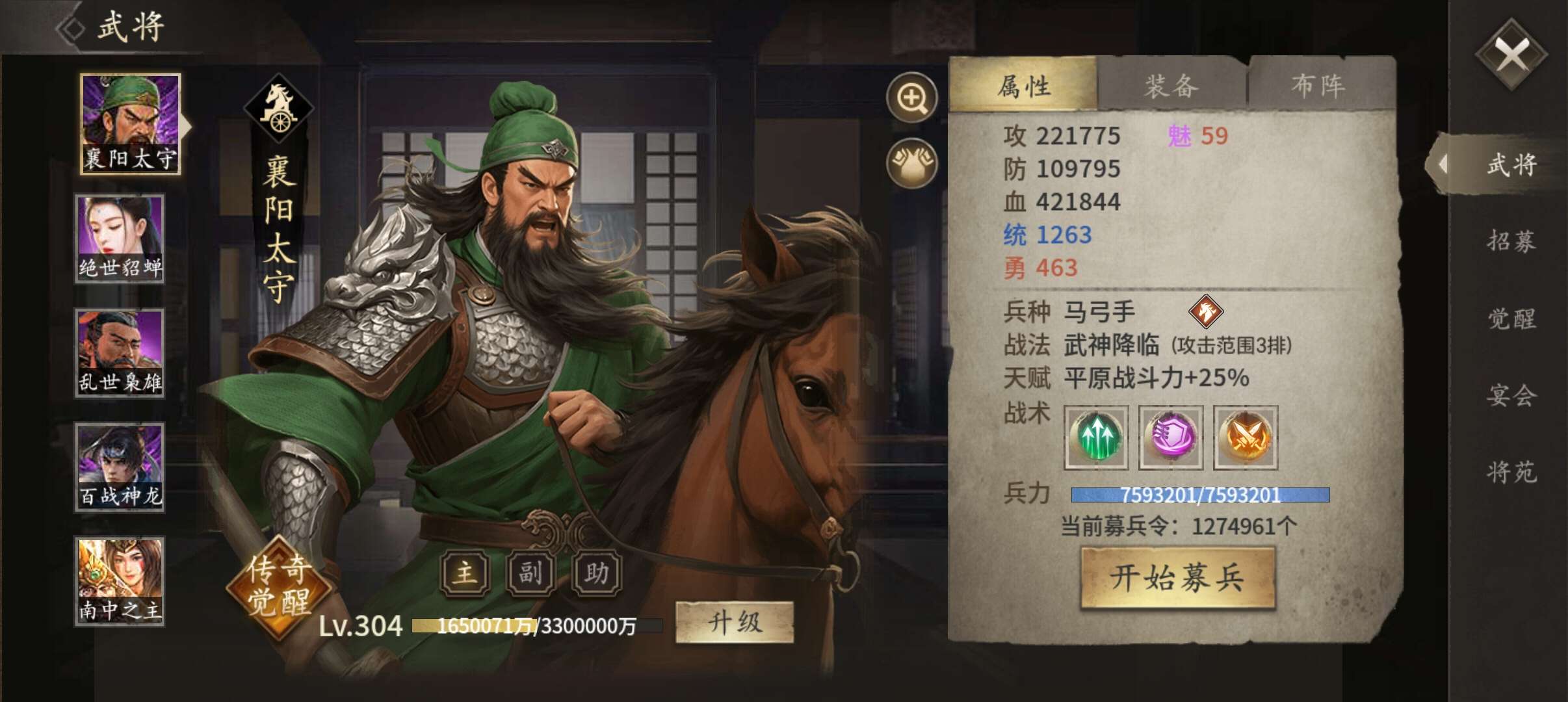Toggle the 副 deputy general slot

click(530, 573)
